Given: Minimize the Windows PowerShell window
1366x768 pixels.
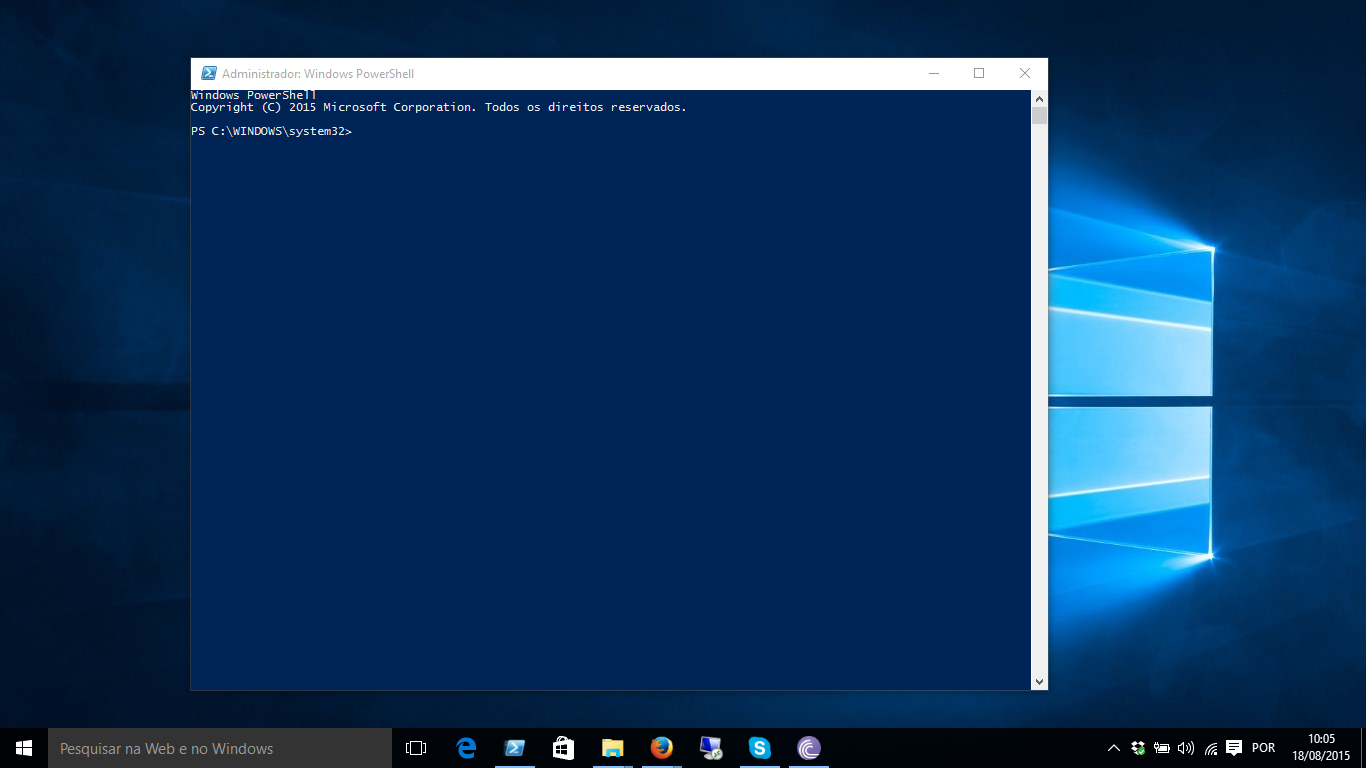Looking at the screenshot, I should pos(933,73).
